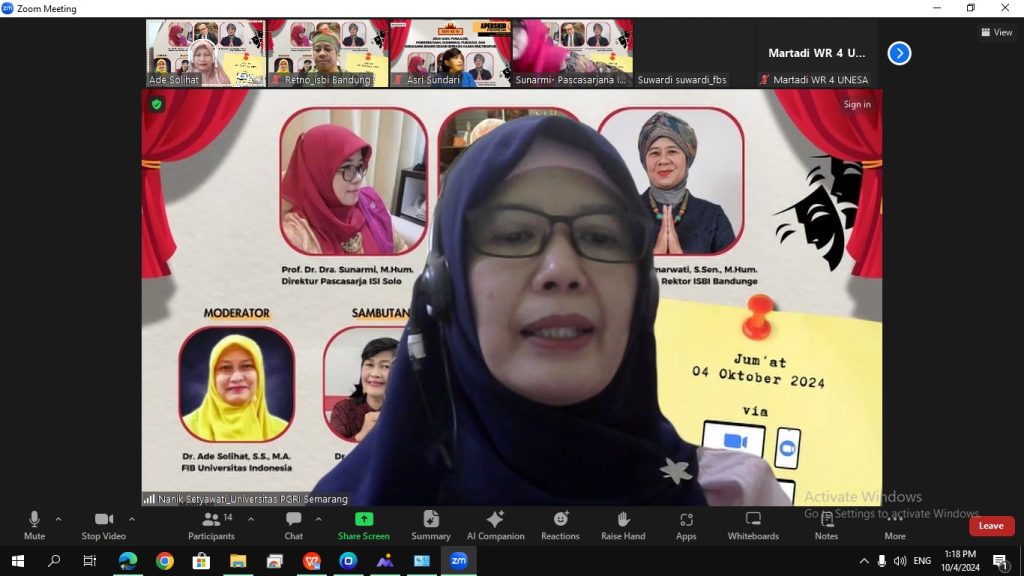Open clock showing 1:18 PM
Screen dimensions: 1024x576
click(x=960, y=561)
